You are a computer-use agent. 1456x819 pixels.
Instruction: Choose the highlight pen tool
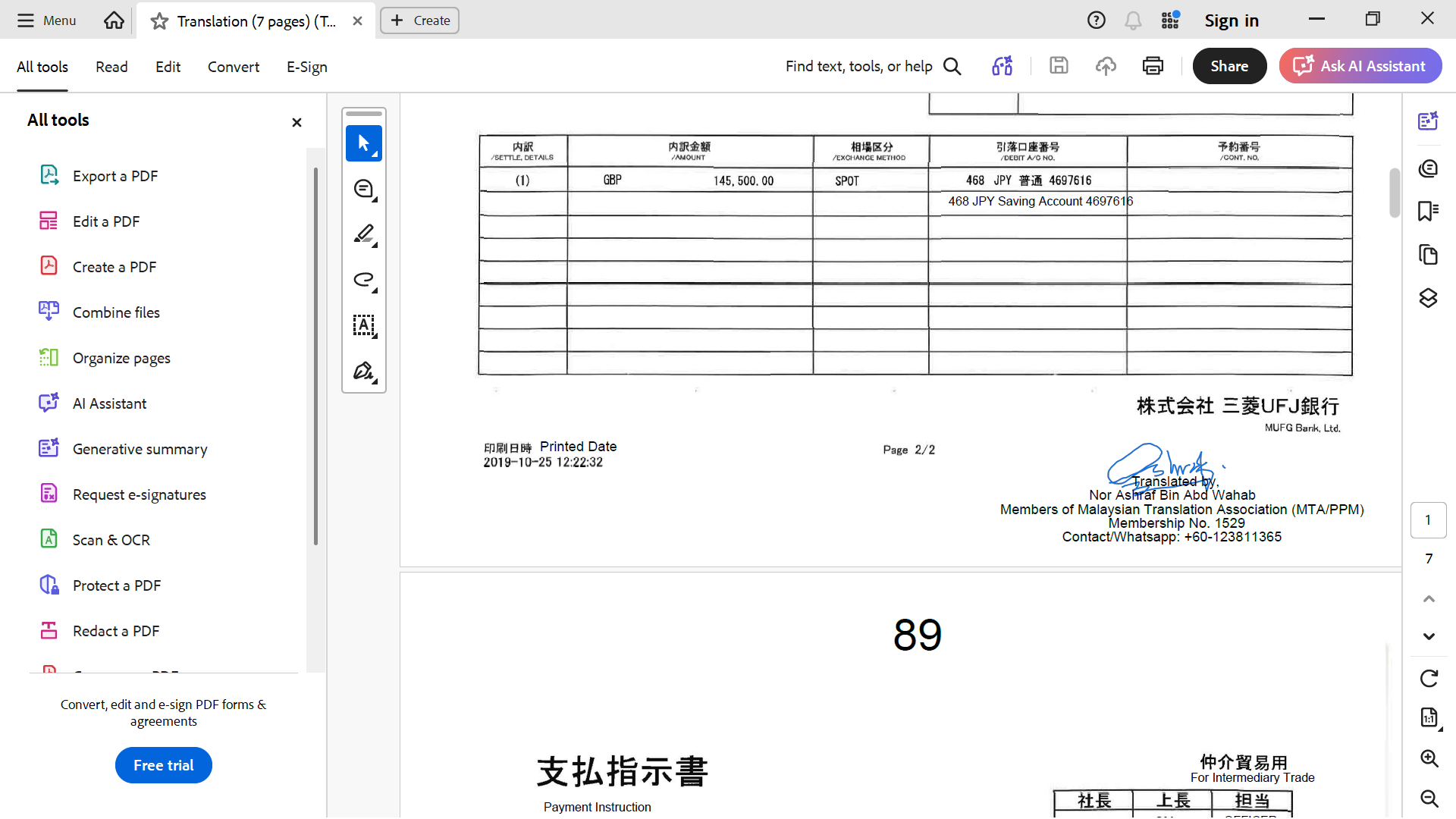click(364, 234)
